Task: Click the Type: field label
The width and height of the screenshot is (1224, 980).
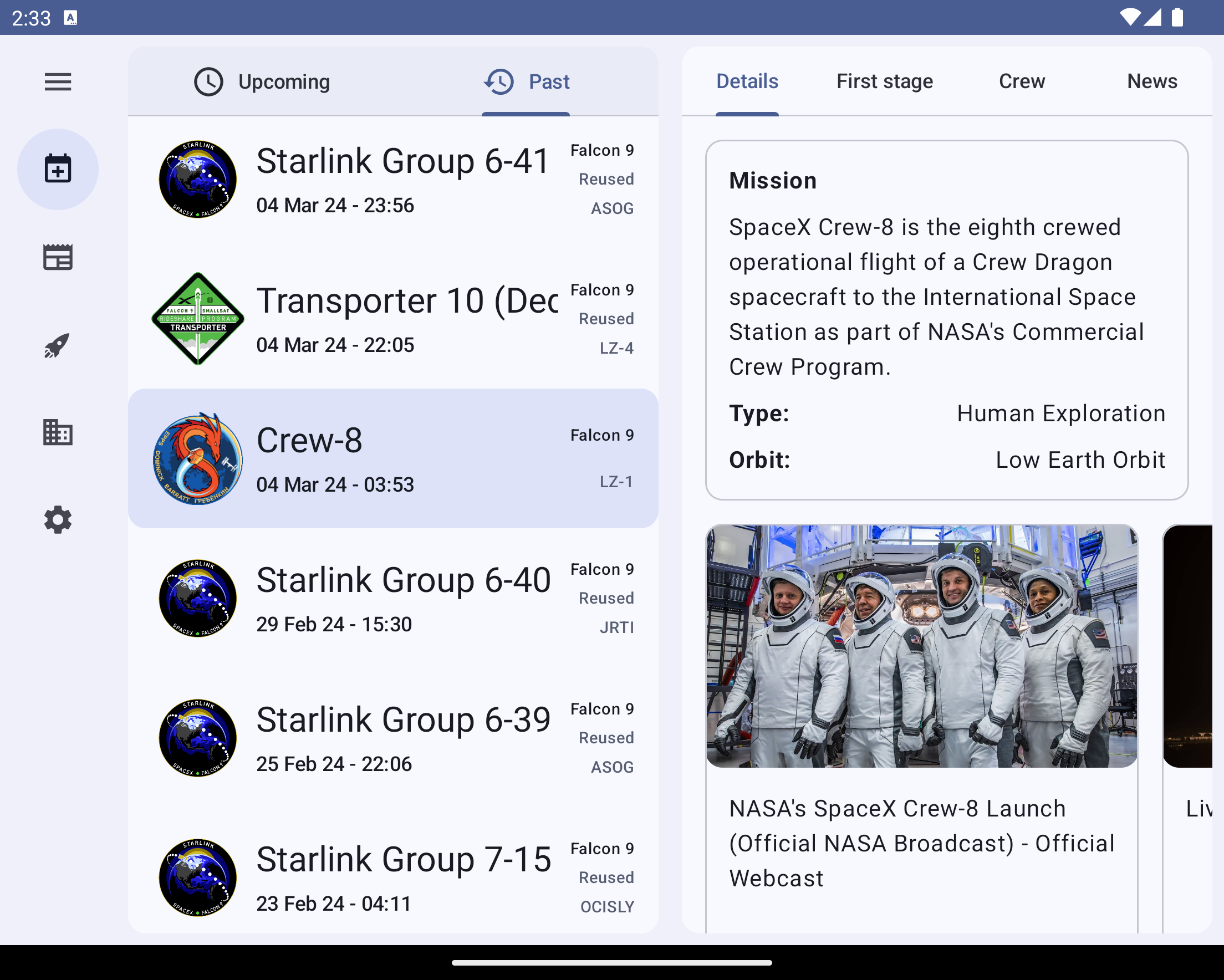Action: (x=759, y=414)
